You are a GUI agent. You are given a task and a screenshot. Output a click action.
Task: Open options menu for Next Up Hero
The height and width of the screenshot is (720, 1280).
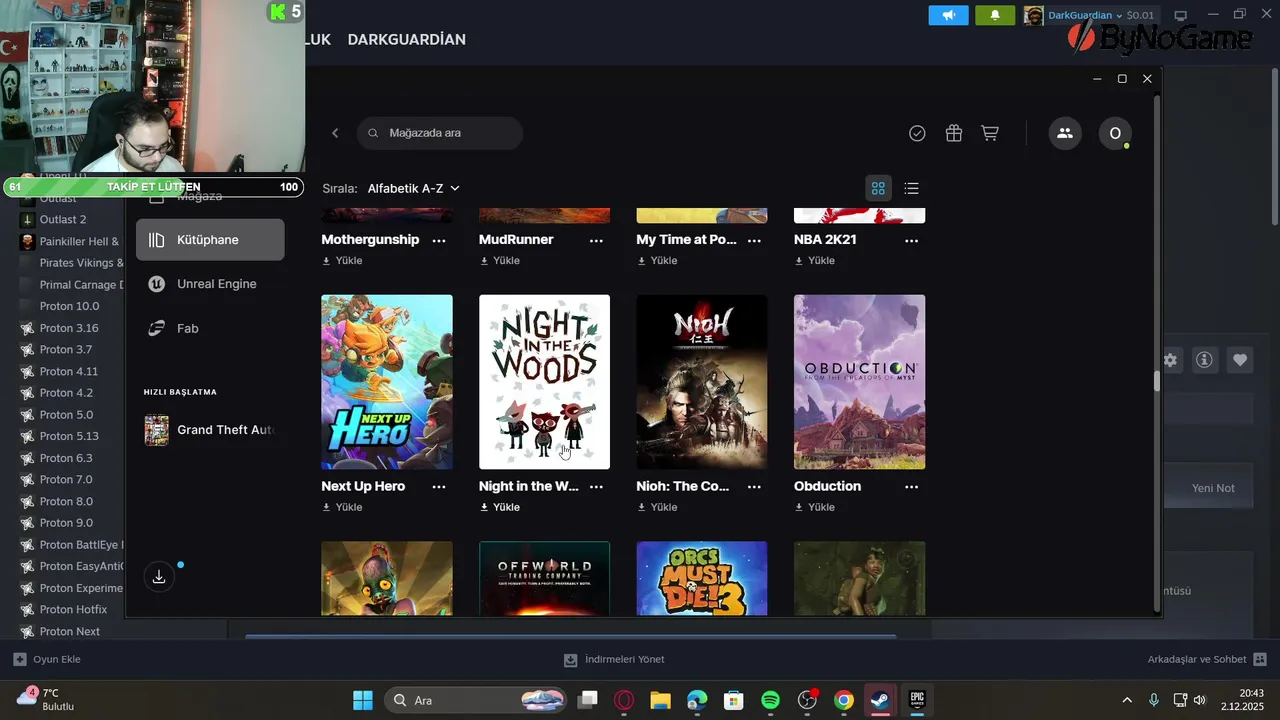439,487
